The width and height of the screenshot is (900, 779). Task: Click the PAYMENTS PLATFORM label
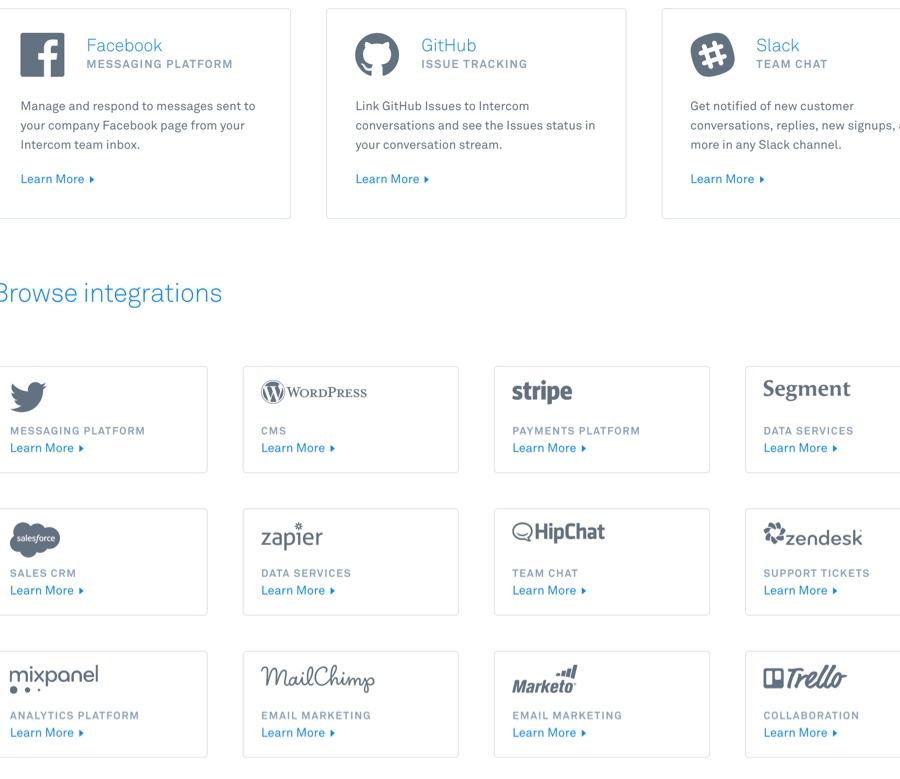pyautogui.click(x=576, y=431)
